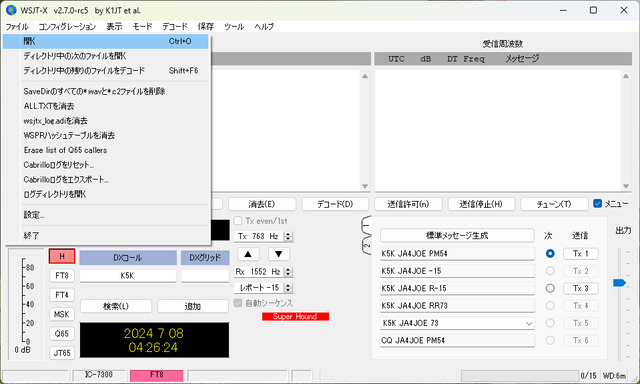
Task: Select the Tx 3 next radio button
Action: [550, 288]
